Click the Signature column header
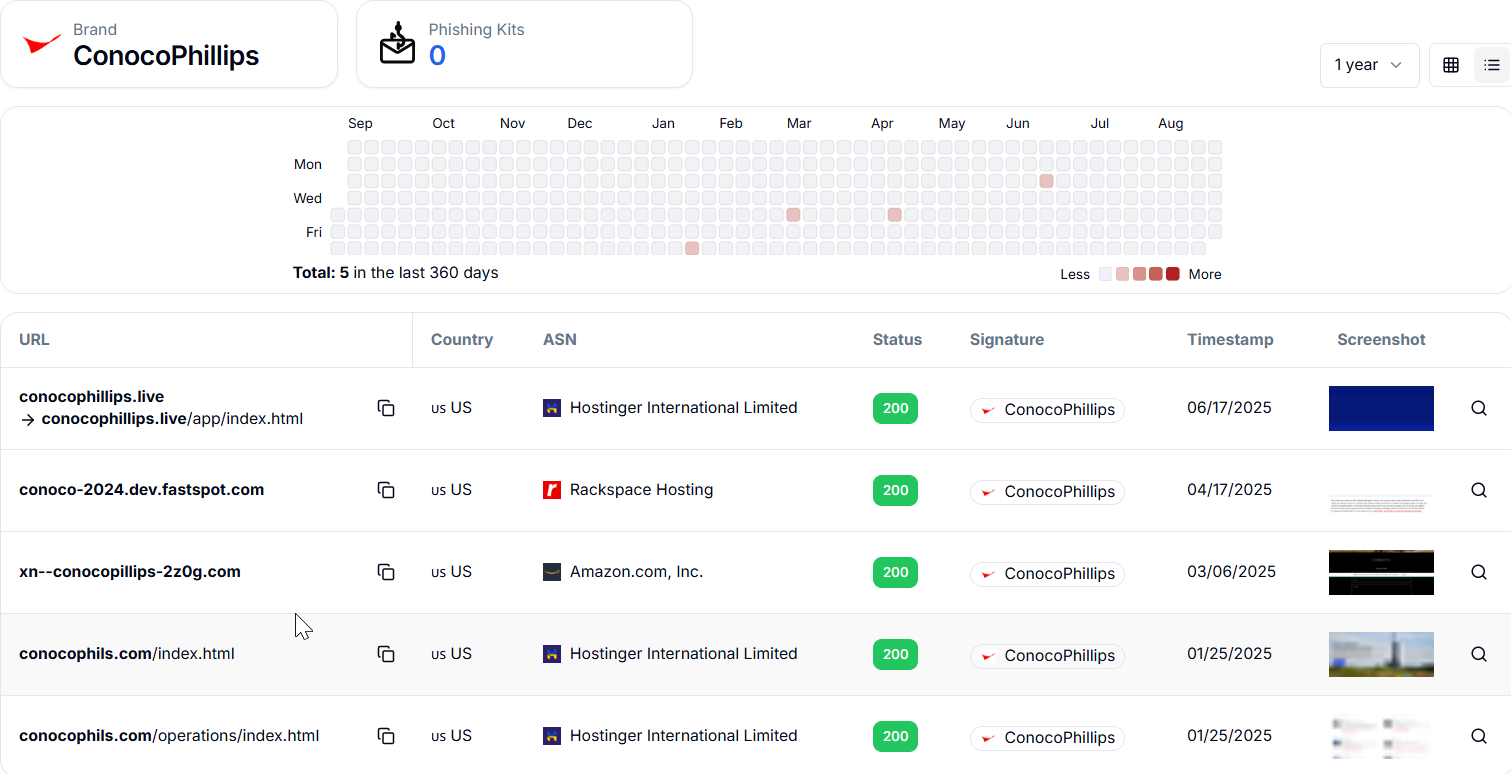1511x774 pixels. 1007,340
